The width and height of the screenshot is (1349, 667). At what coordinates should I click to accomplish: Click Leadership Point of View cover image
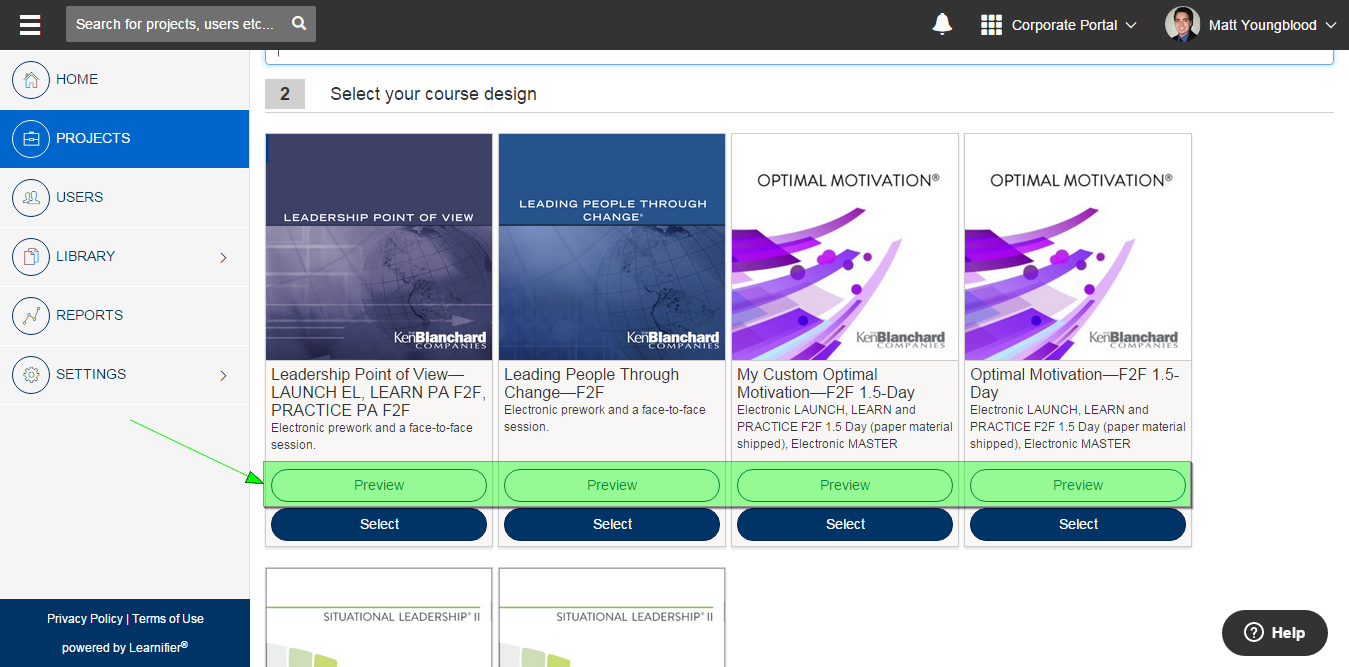[x=379, y=247]
